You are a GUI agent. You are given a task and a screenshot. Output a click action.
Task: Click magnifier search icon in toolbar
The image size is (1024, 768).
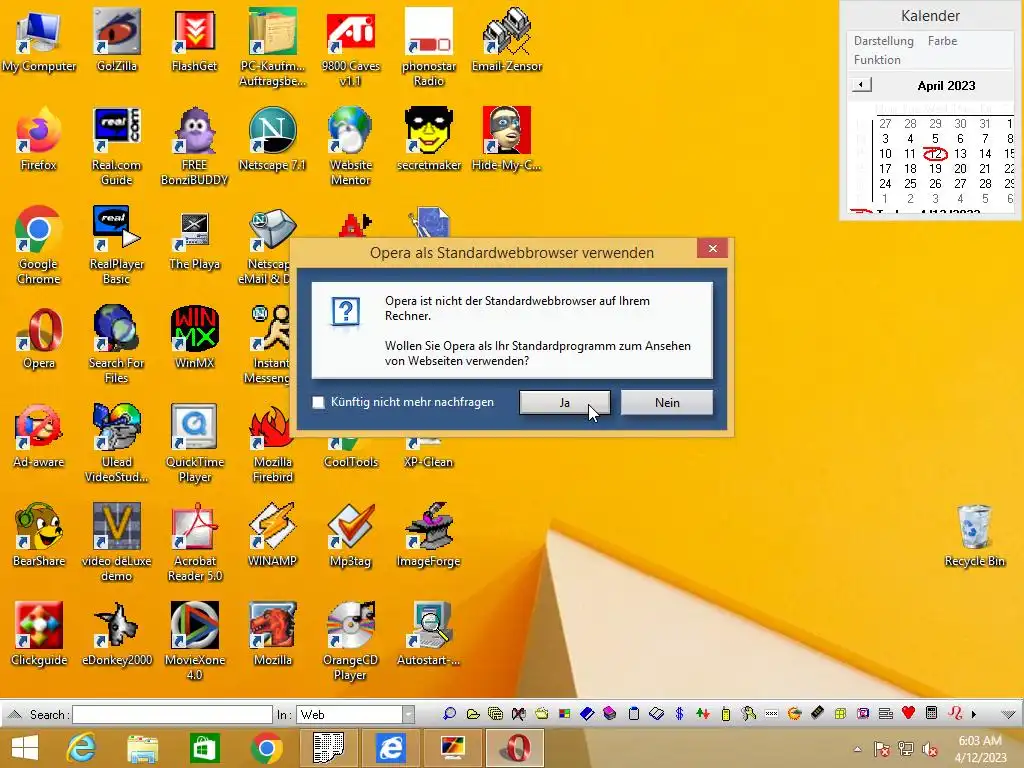click(x=449, y=714)
